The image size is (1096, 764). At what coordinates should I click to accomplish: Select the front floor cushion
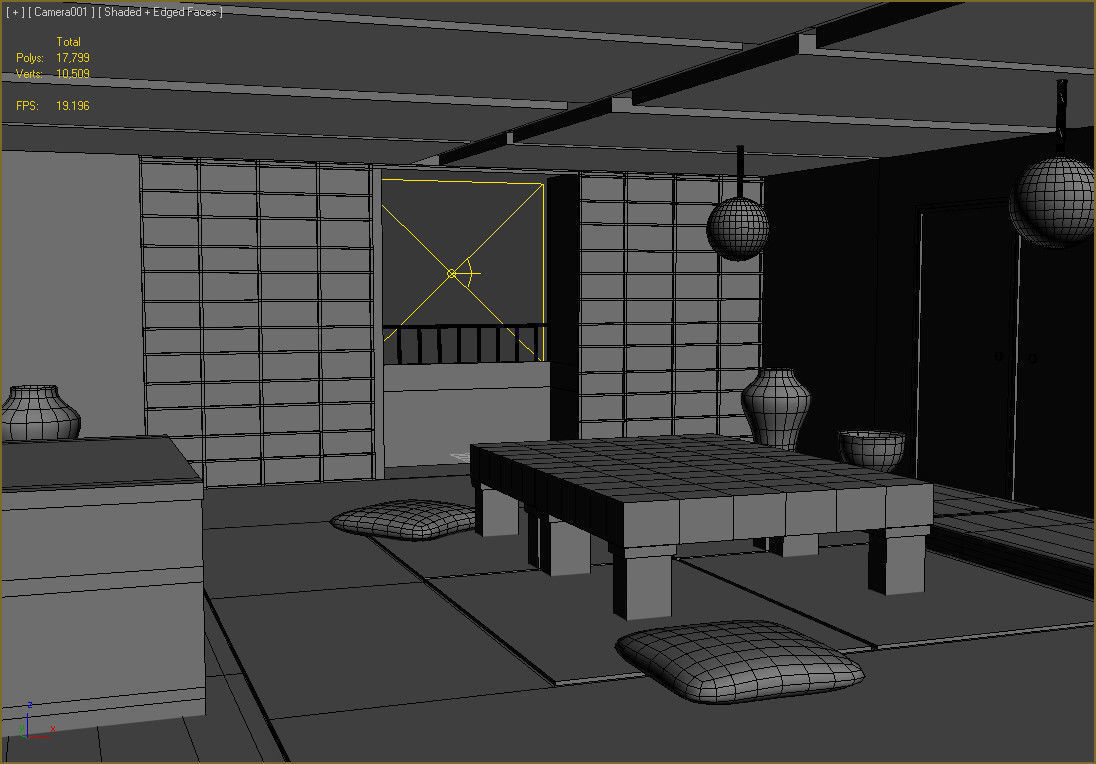pyautogui.click(x=740, y=661)
